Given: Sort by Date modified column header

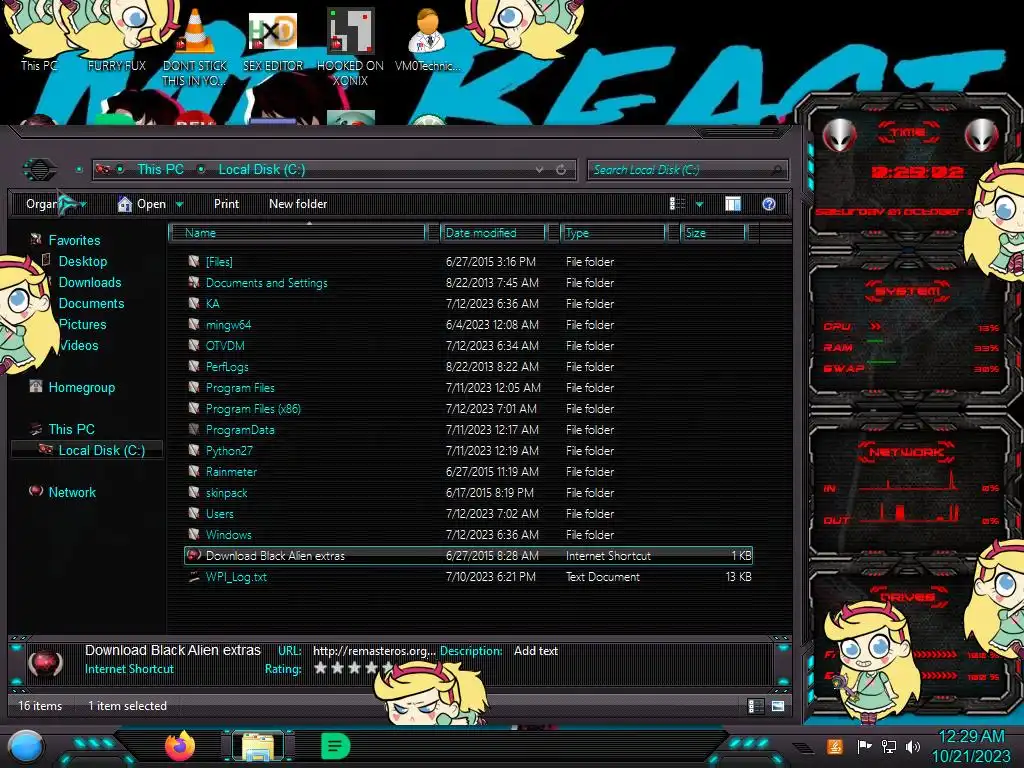Looking at the screenshot, I should pos(493,232).
